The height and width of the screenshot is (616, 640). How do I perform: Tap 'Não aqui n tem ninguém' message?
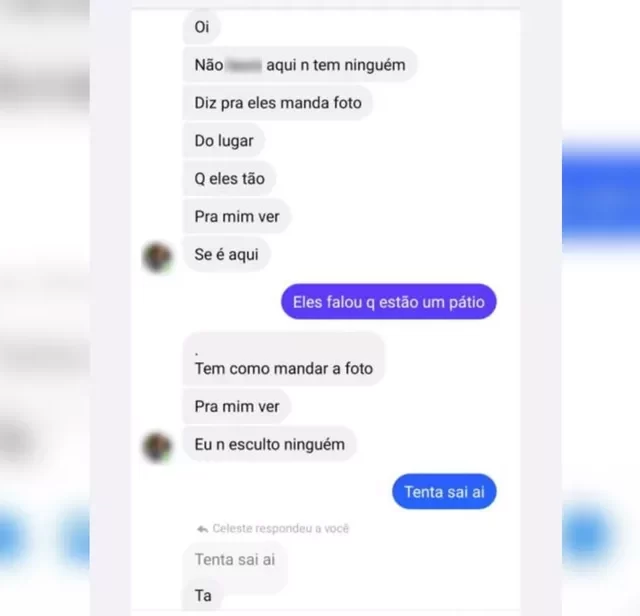tap(300, 65)
